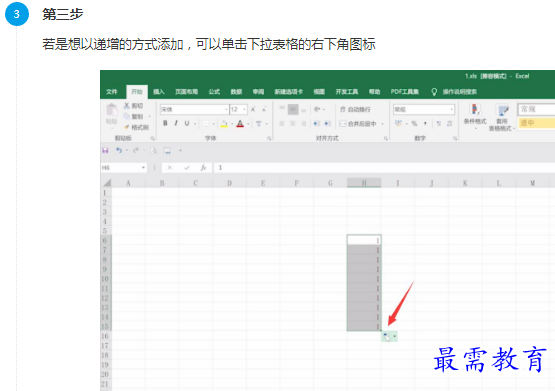
Task: Apply the percent style (%) format
Action: (414, 123)
